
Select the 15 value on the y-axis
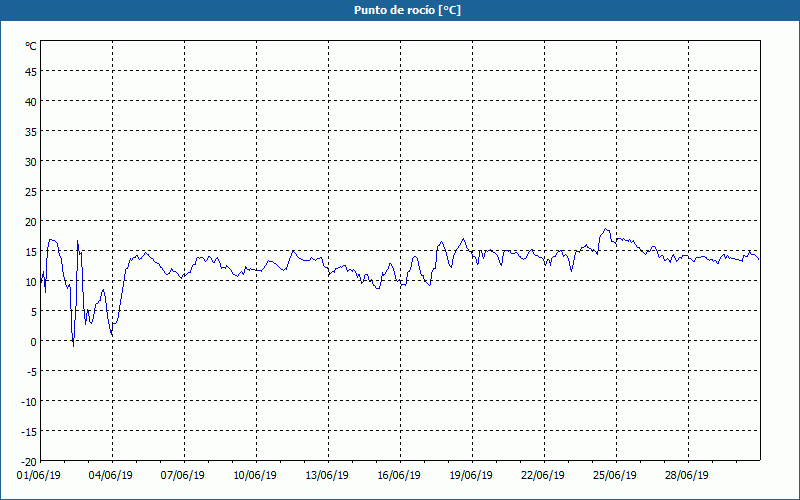point(31,252)
